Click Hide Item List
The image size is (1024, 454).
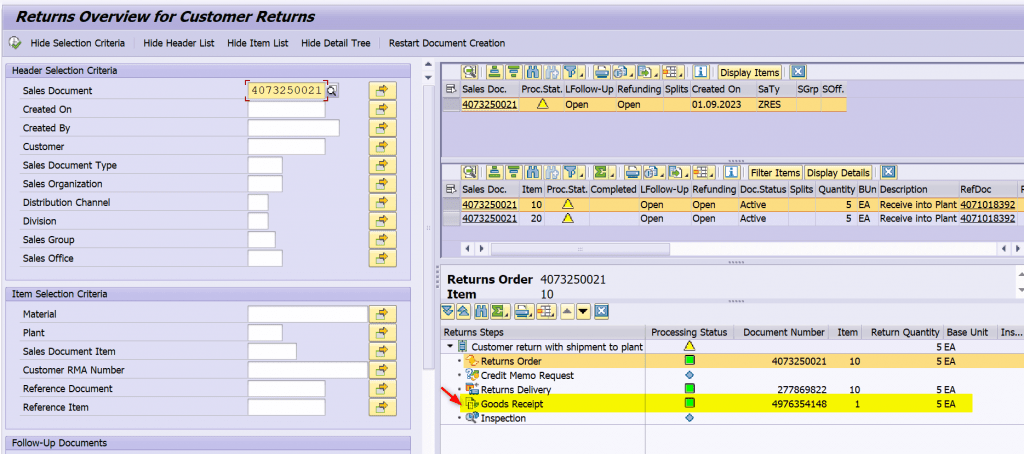click(x=258, y=43)
